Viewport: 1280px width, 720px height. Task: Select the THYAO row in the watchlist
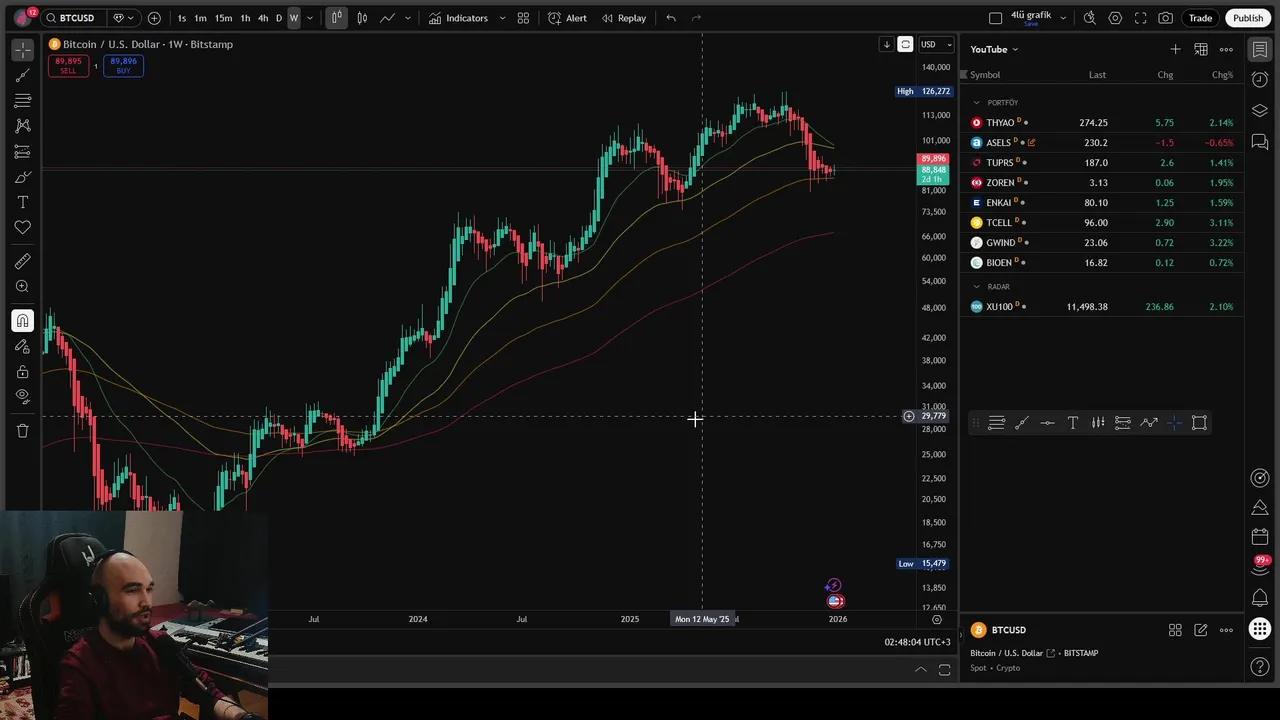click(1102, 122)
